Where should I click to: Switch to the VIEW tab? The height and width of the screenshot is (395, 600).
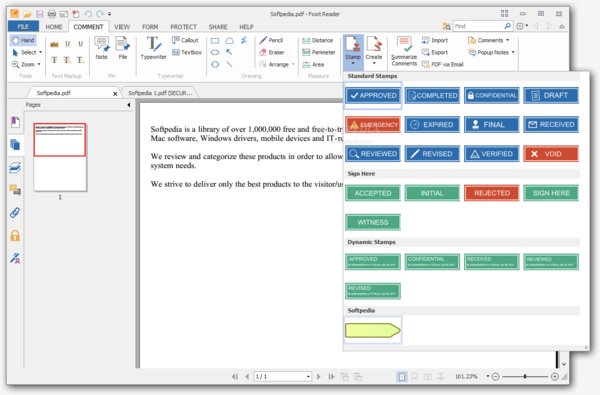[122, 27]
